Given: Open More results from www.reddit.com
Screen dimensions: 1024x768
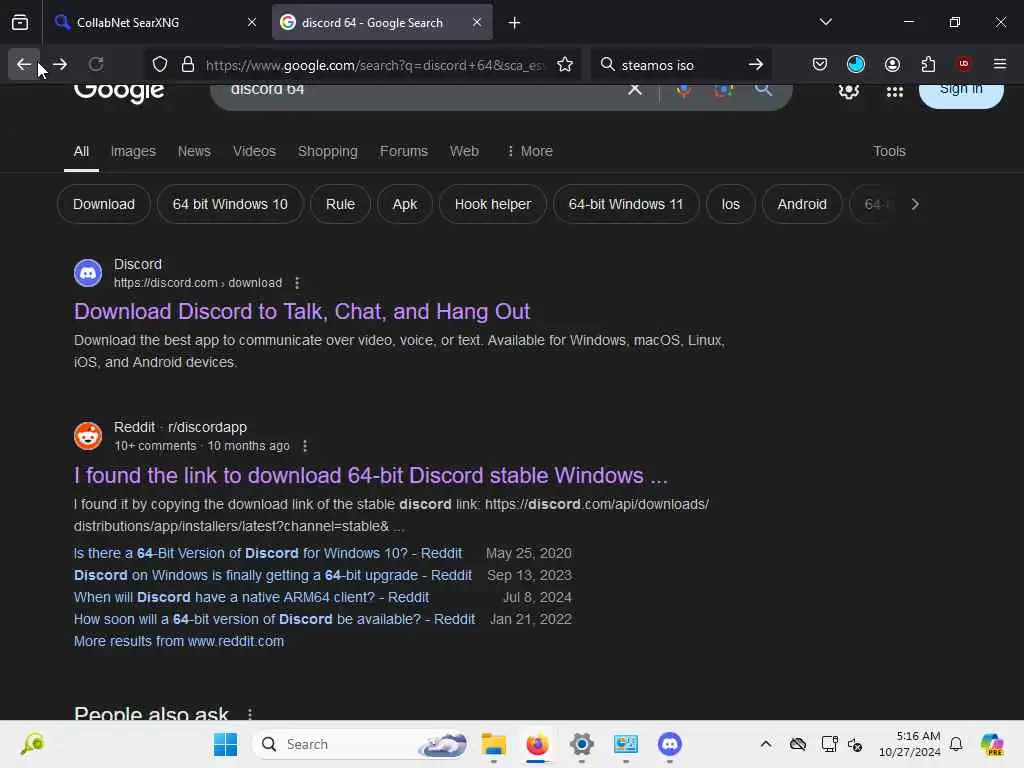Looking at the screenshot, I should point(179,641).
